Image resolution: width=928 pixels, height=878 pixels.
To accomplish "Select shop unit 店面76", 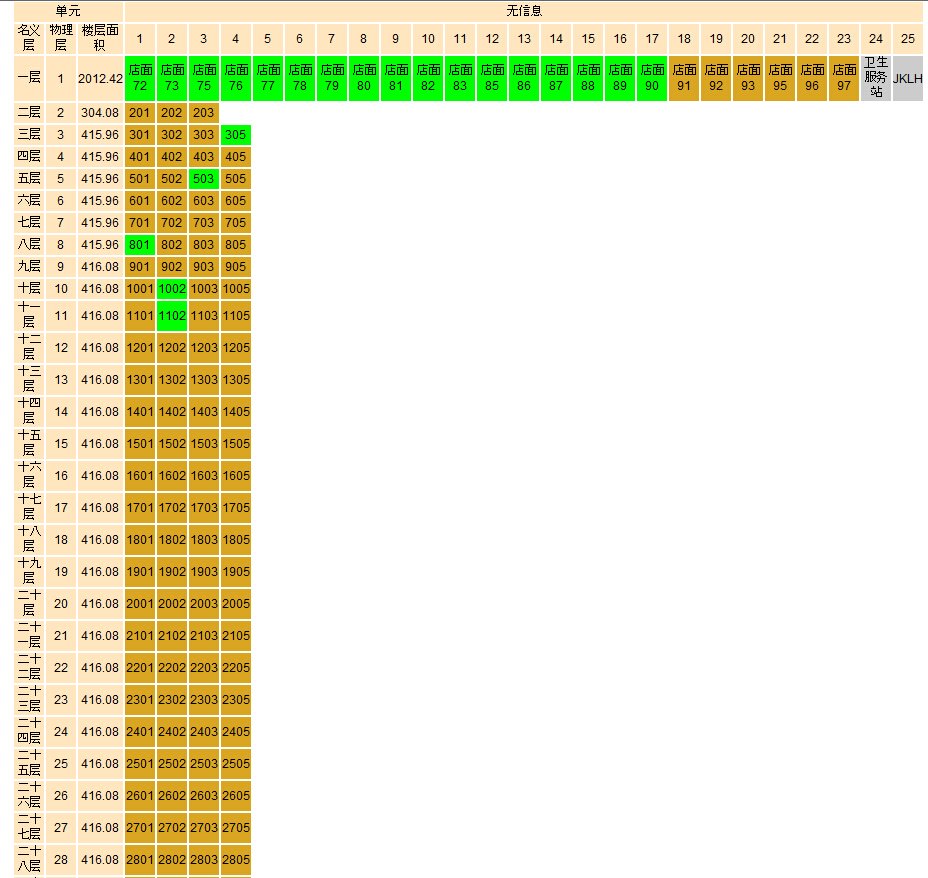I will (x=236, y=78).
